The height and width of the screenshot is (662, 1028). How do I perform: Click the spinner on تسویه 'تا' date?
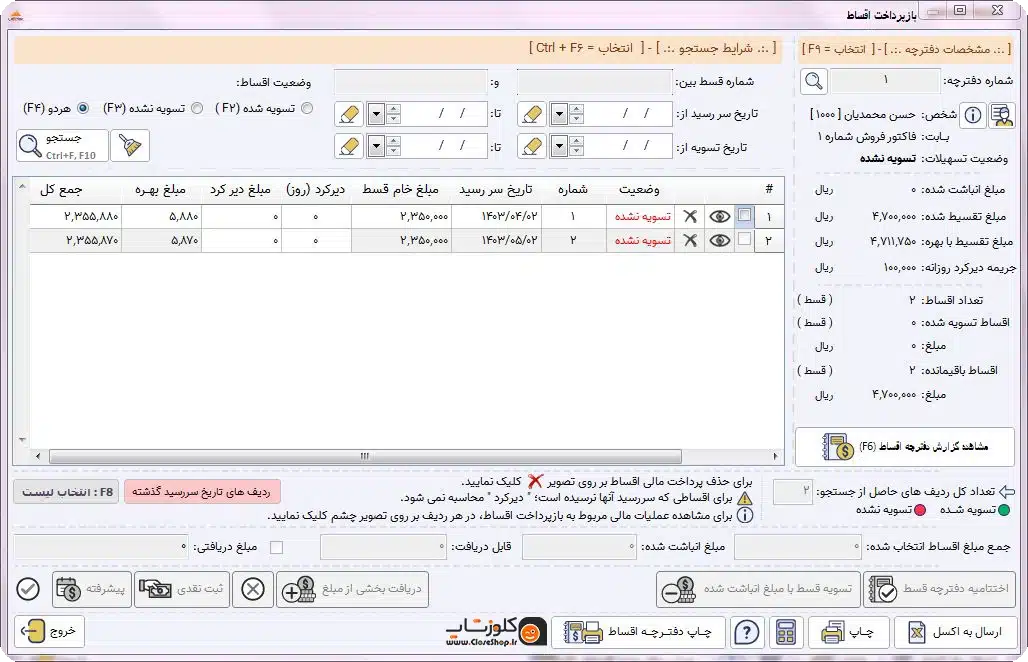tap(393, 146)
